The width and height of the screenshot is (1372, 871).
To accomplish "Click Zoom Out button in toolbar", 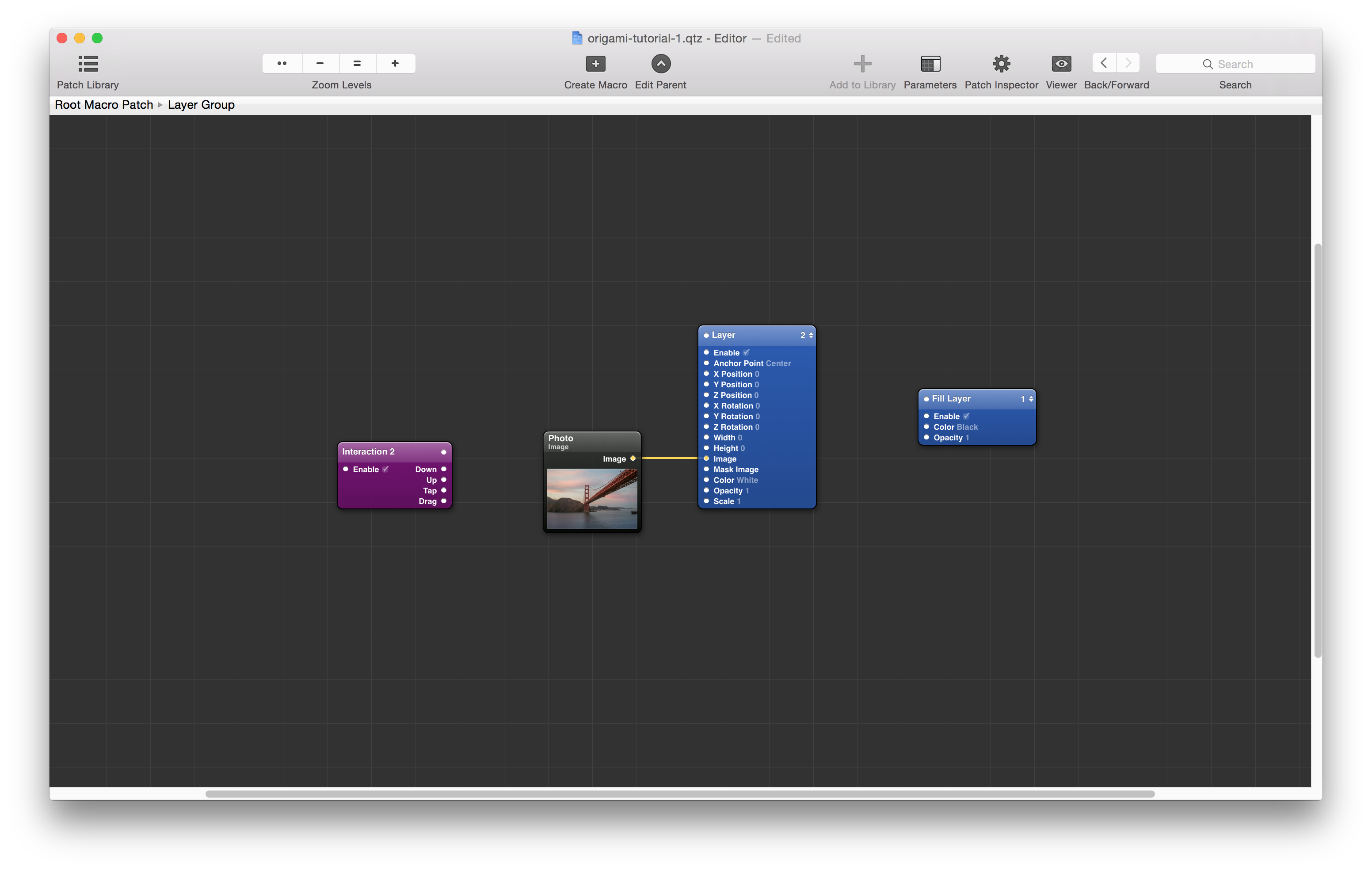I will [x=320, y=62].
